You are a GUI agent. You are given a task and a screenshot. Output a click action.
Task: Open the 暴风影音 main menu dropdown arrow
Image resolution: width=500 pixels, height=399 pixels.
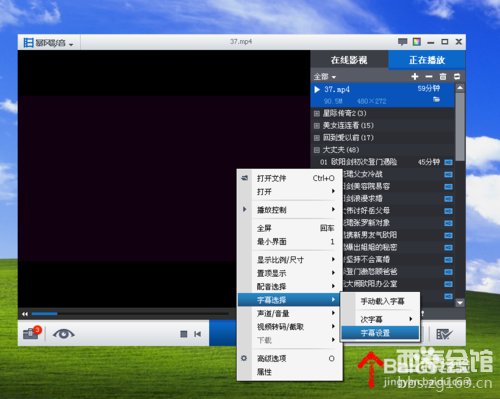point(71,44)
